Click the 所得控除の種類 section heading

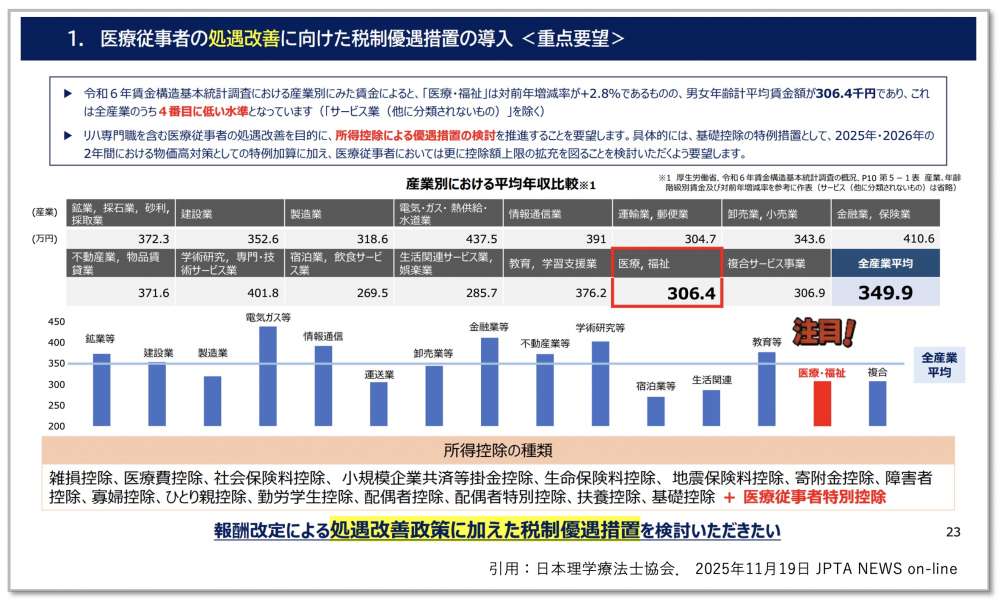(498, 449)
